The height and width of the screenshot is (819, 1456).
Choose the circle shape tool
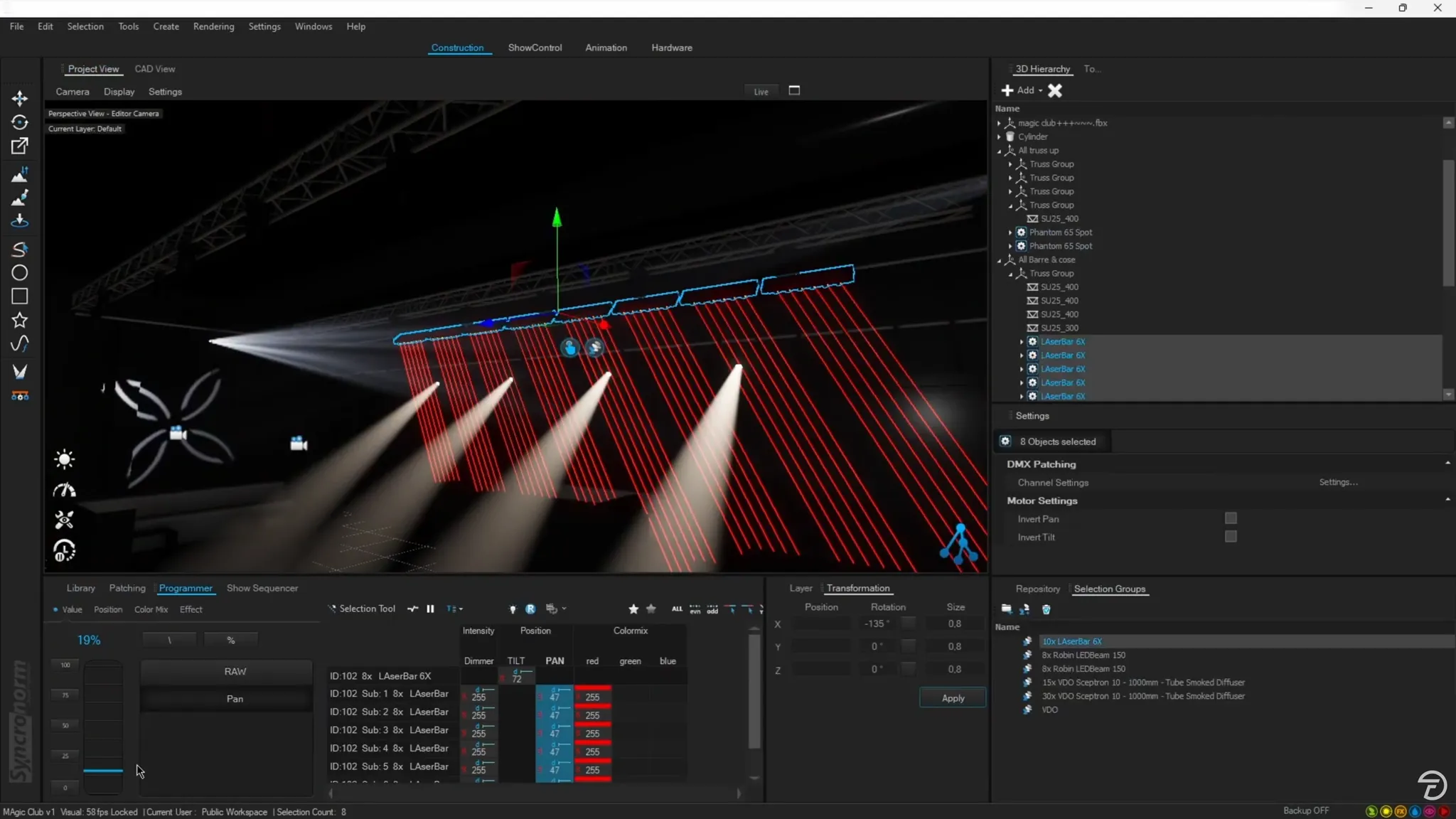point(19,273)
